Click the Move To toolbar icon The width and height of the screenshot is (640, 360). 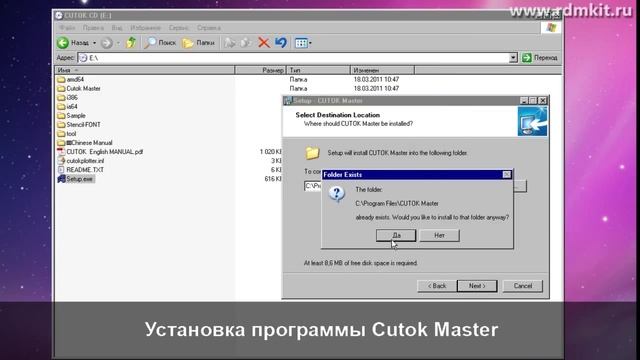pos(230,42)
